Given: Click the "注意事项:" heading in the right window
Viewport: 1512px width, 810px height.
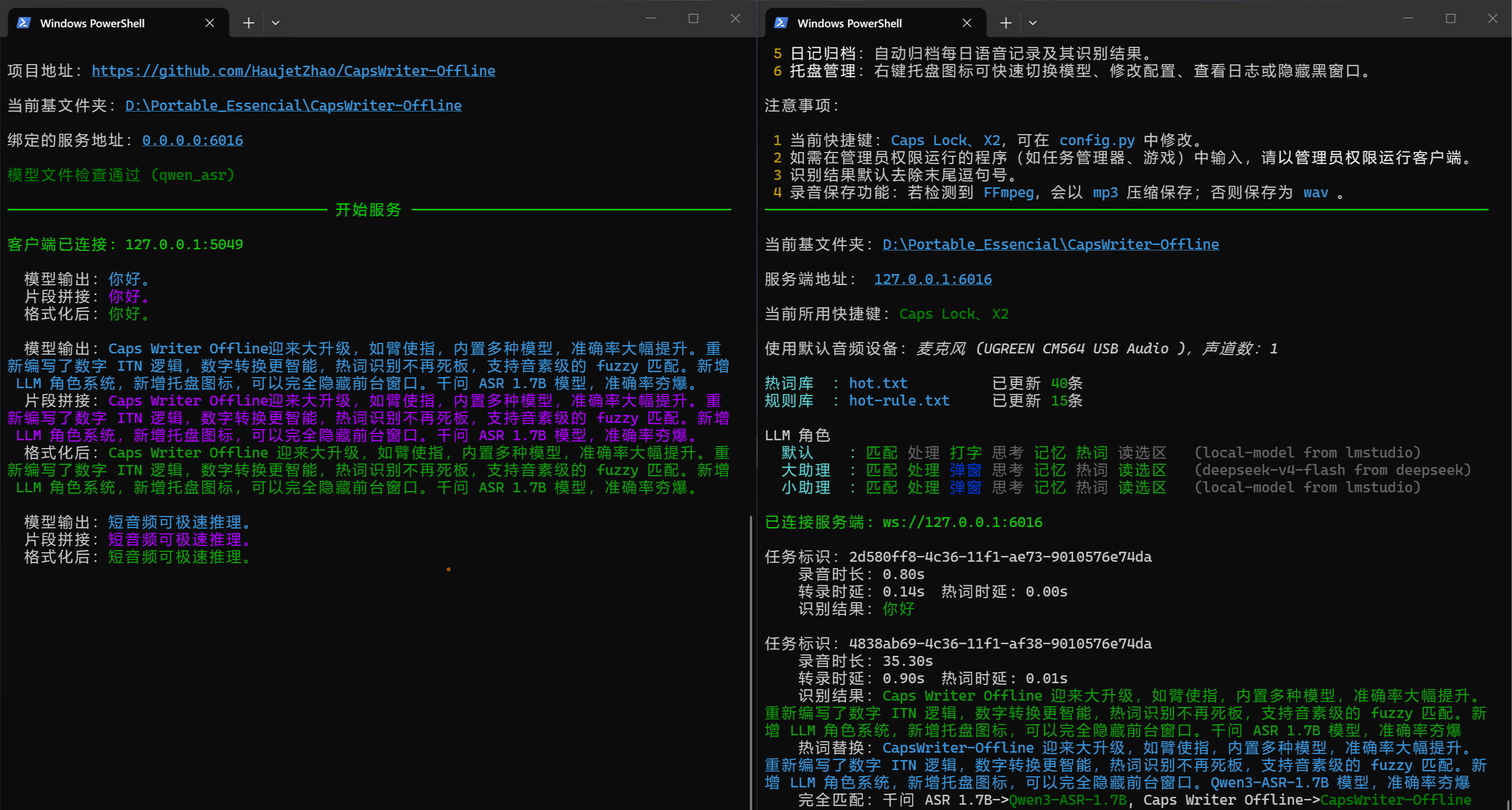Looking at the screenshot, I should pos(803,106).
